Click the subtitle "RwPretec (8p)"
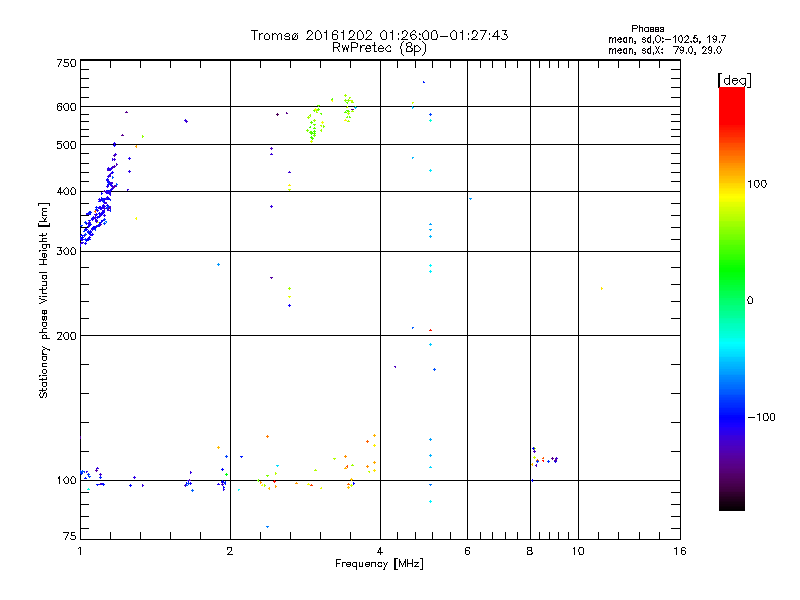Viewport: 800px width, 600px height. (379, 48)
